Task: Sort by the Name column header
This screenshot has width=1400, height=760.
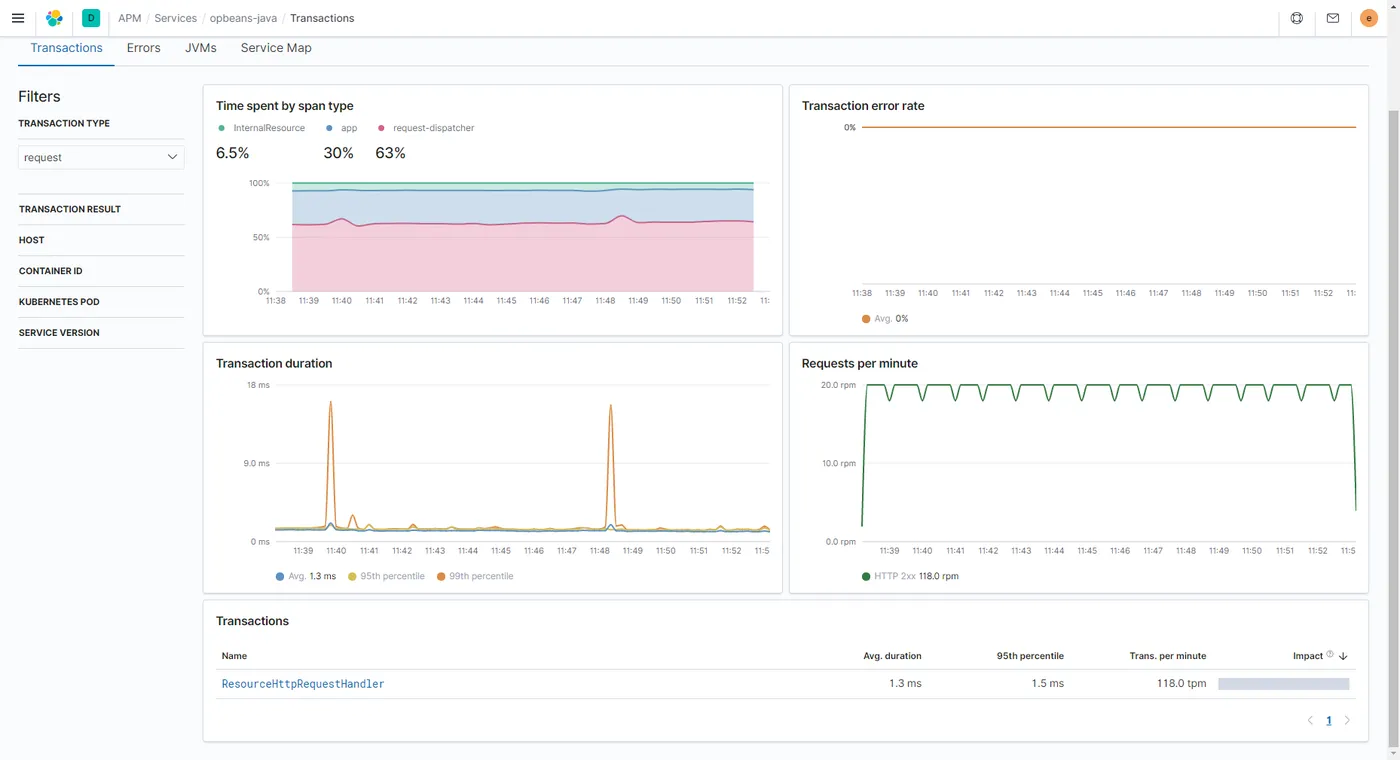Action: click(x=234, y=656)
